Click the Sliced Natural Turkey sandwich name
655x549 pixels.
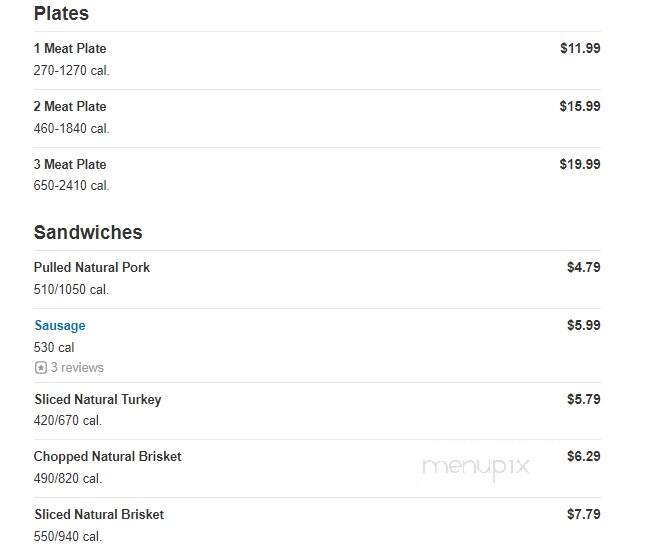pyautogui.click(x=97, y=399)
